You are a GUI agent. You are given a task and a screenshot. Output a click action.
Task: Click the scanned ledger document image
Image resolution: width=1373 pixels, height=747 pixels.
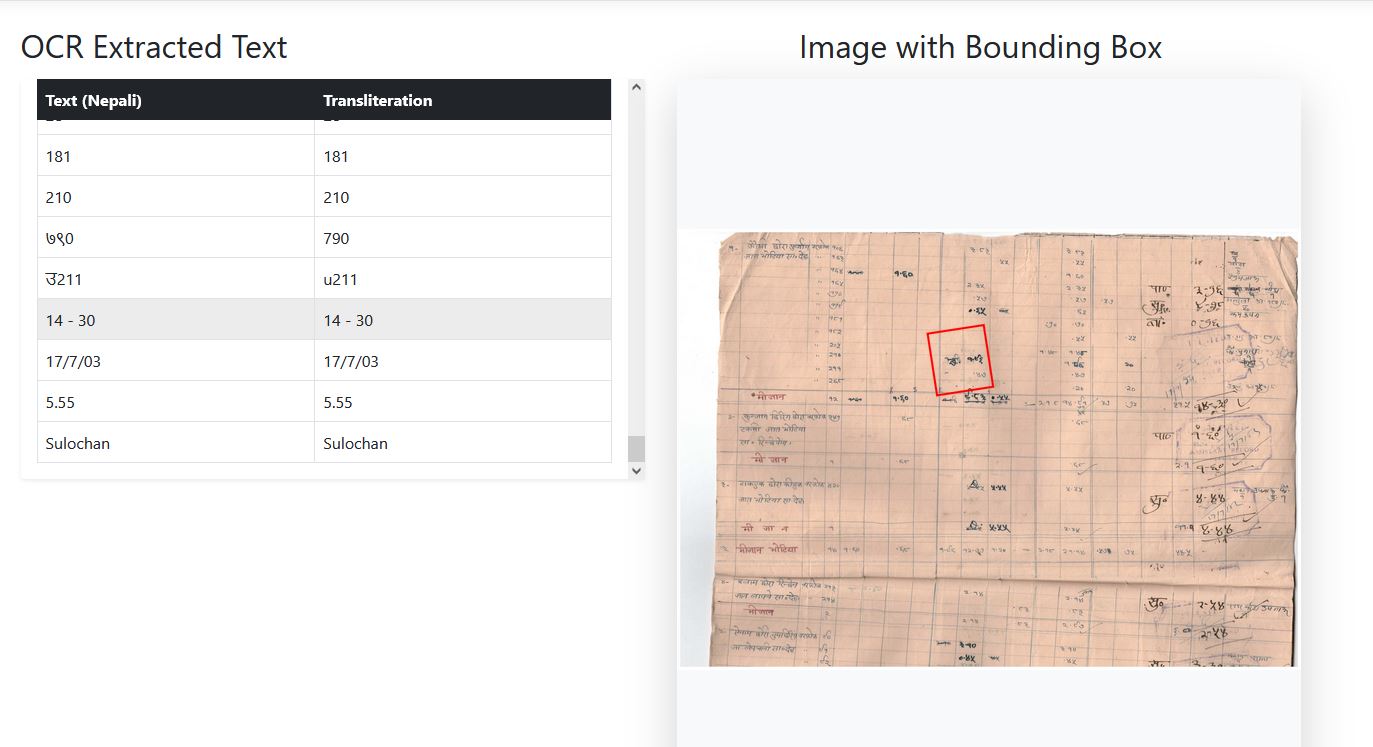[x=989, y=449]
